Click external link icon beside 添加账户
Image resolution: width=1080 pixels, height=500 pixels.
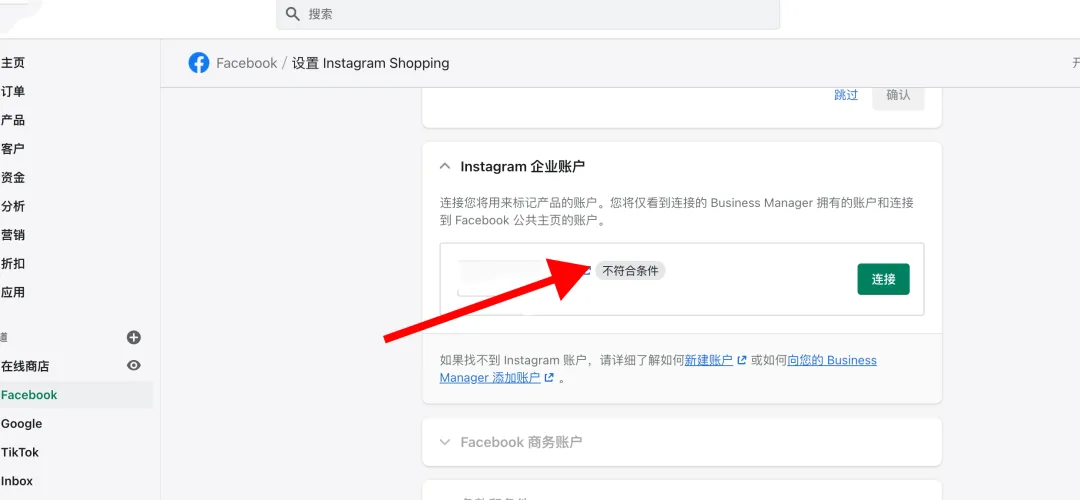coord(549,377)
